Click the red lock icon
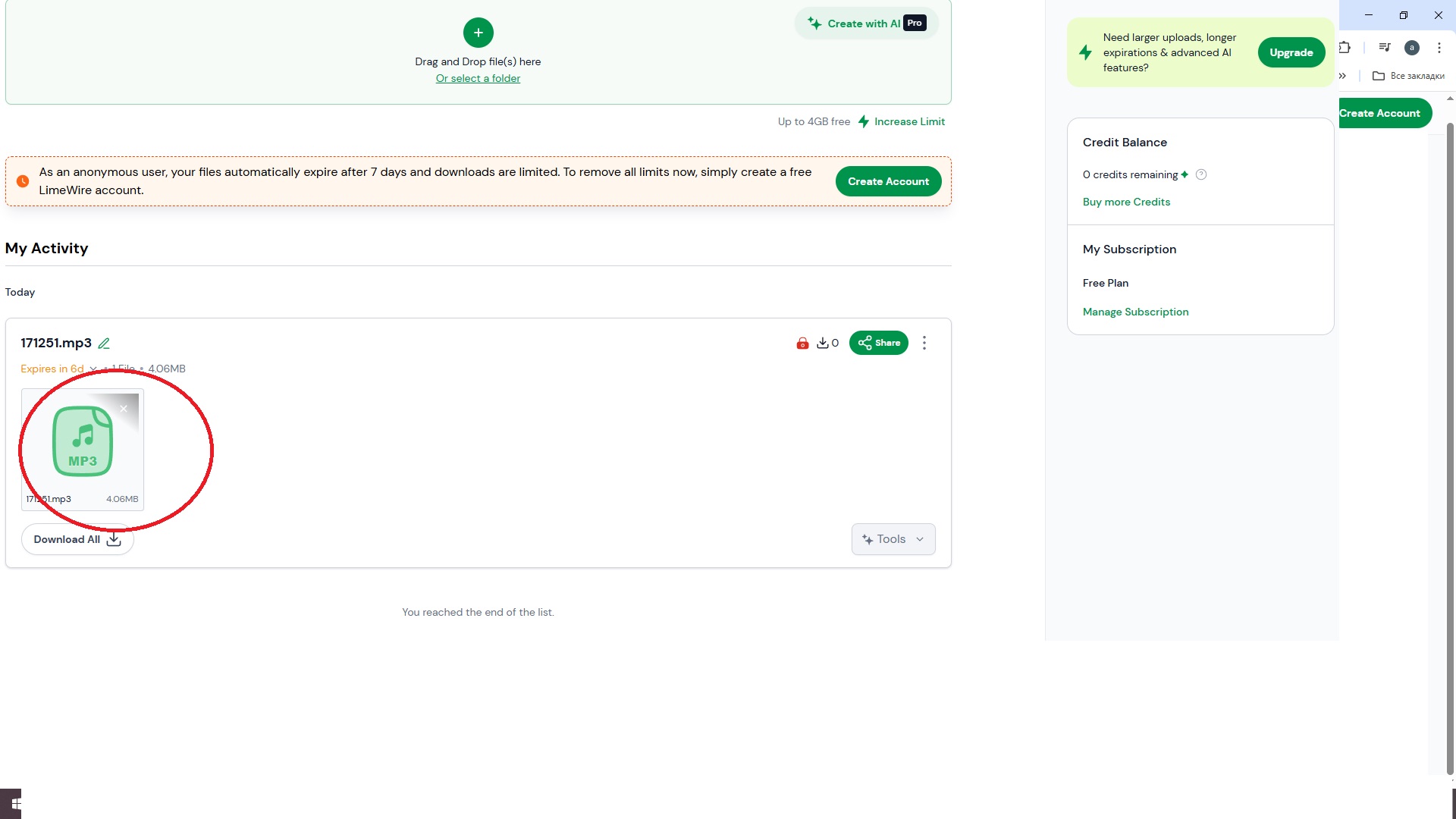Image resolution: width=1456 pixels, height=819 pixels. click(x=802, y=344)
